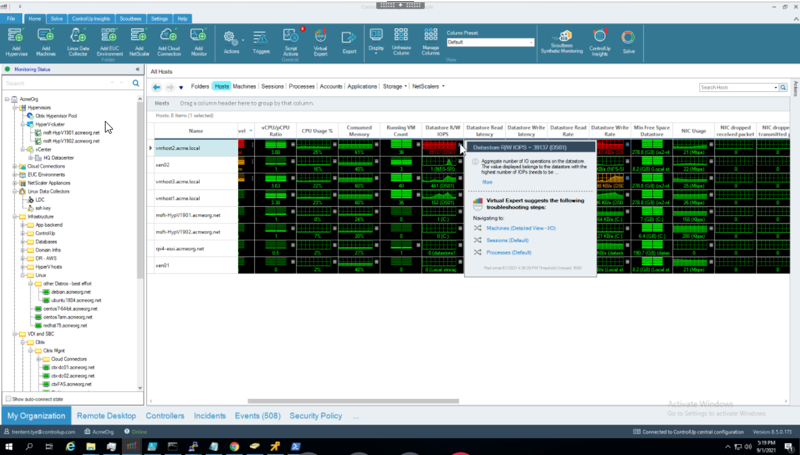
Task: Open the Column Preset dropdown
Action: click(x=531, y=42)
